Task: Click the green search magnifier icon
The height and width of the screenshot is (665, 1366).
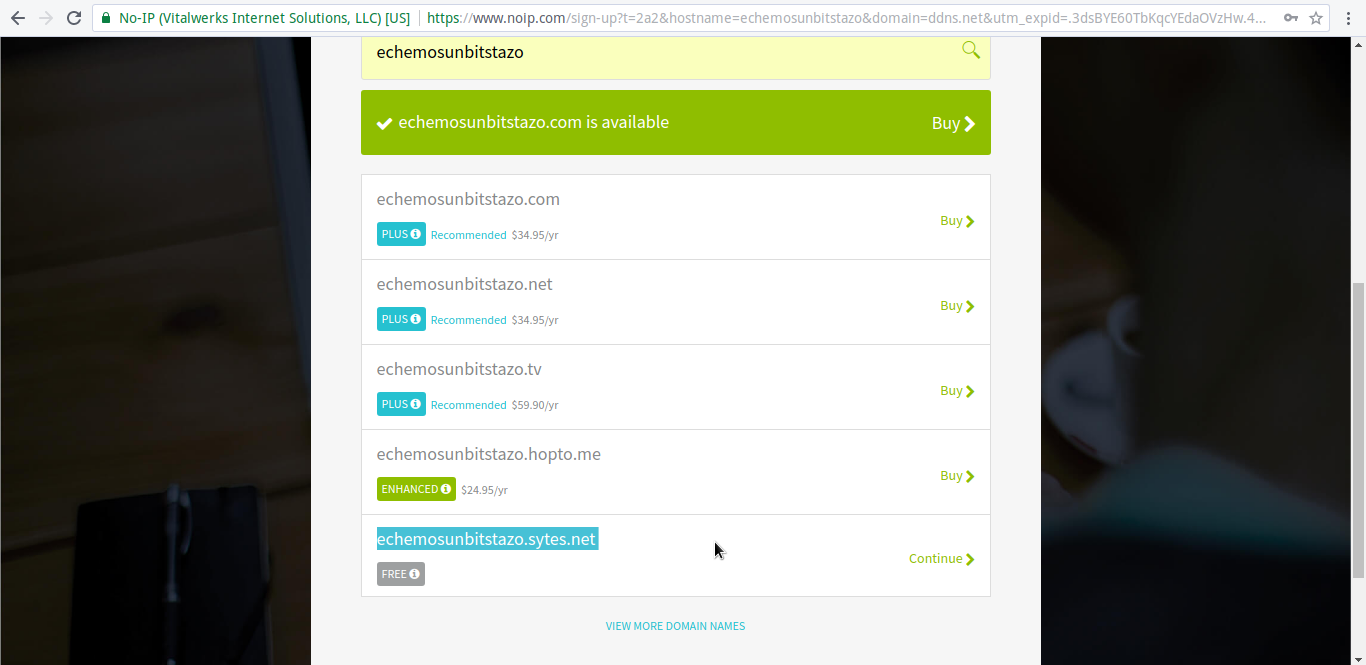Action: [x=970, y=50]
